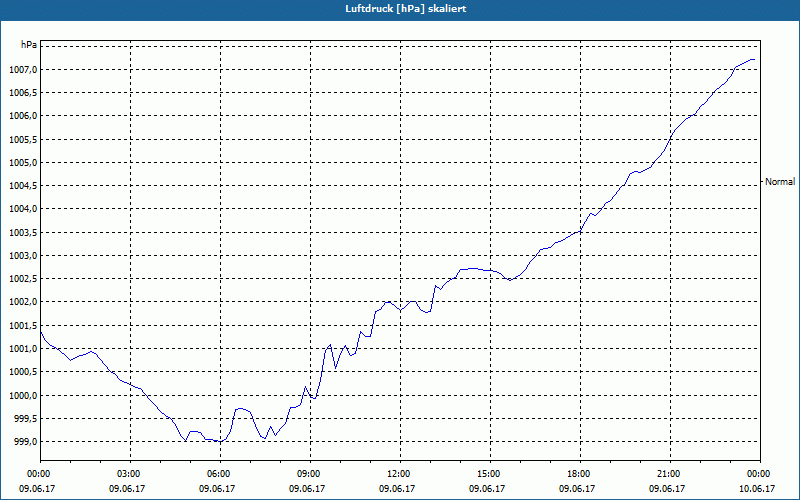Click the 1001,5 axis value
Screen dimensions: 800x500
pos(23,326)
